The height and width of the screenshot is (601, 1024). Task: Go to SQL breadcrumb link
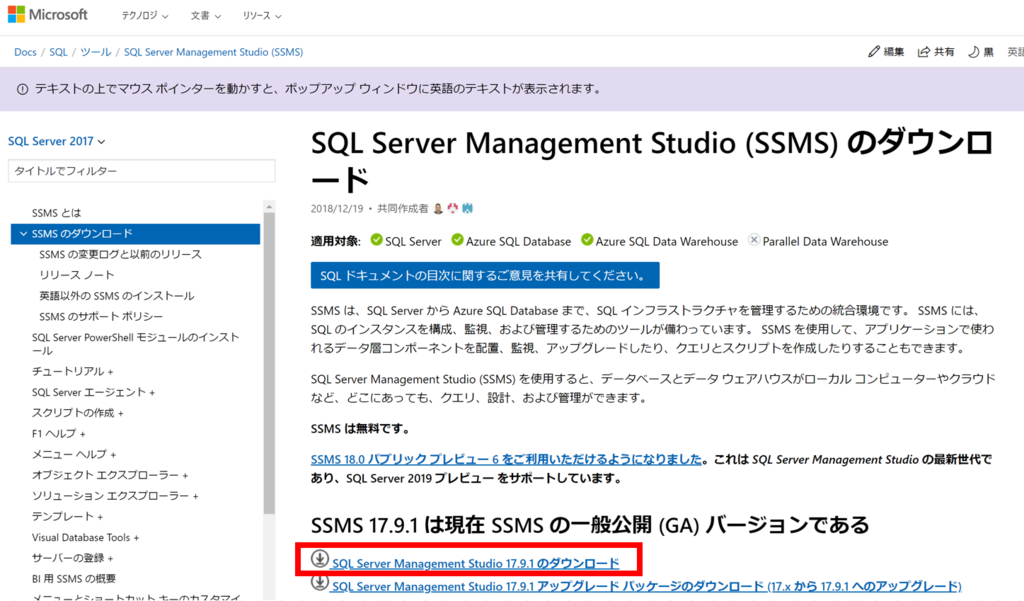pyautogui.click(x=58, y=52)
